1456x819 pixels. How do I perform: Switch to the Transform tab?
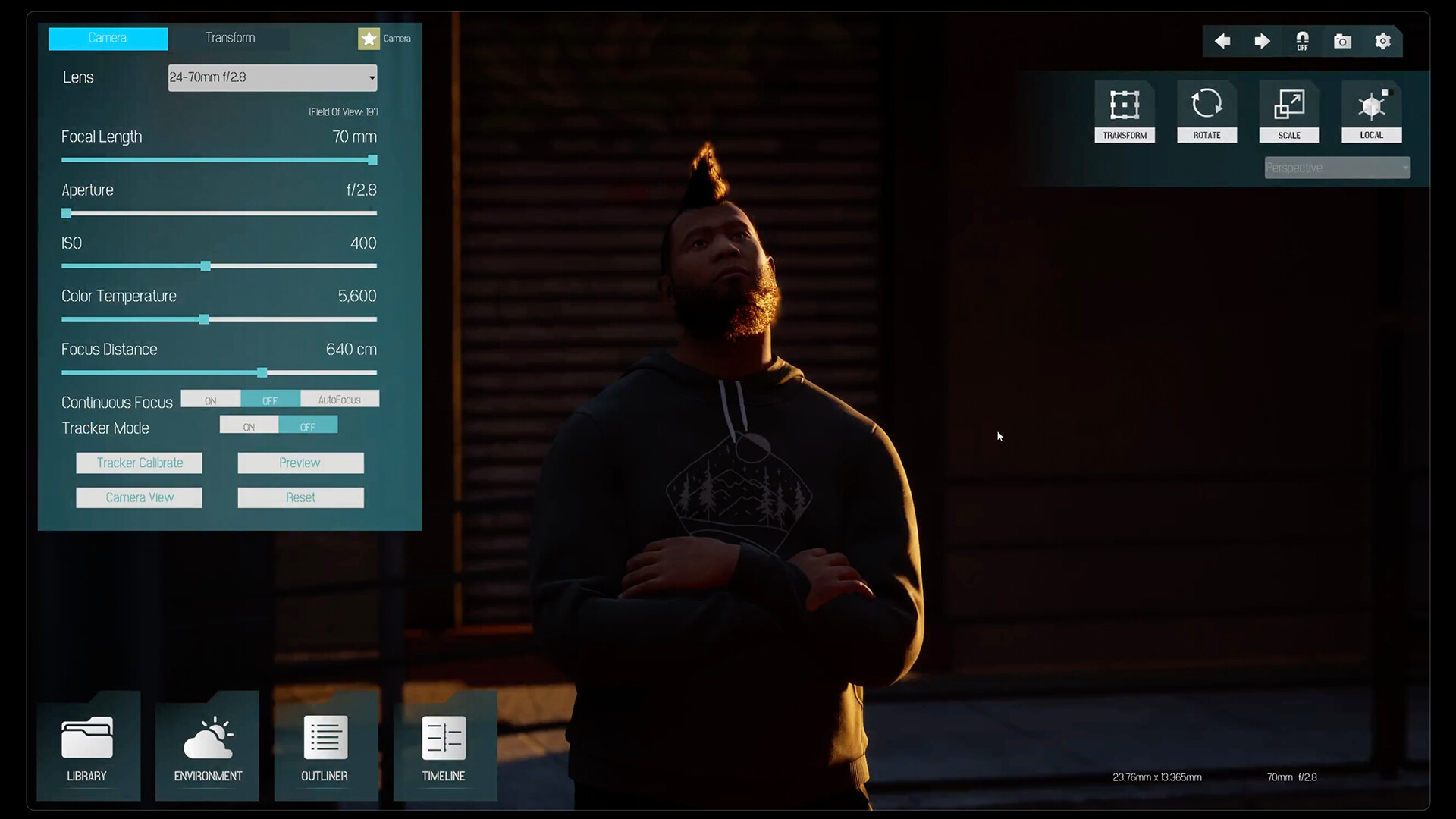tap(231, 38)
